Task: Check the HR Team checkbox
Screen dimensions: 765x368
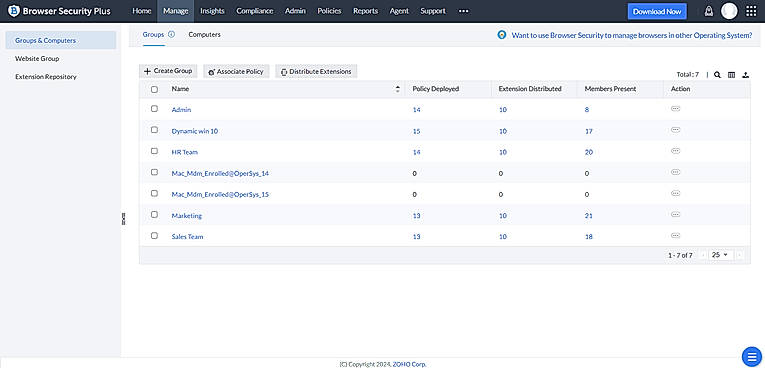Action: coord(154,151)
